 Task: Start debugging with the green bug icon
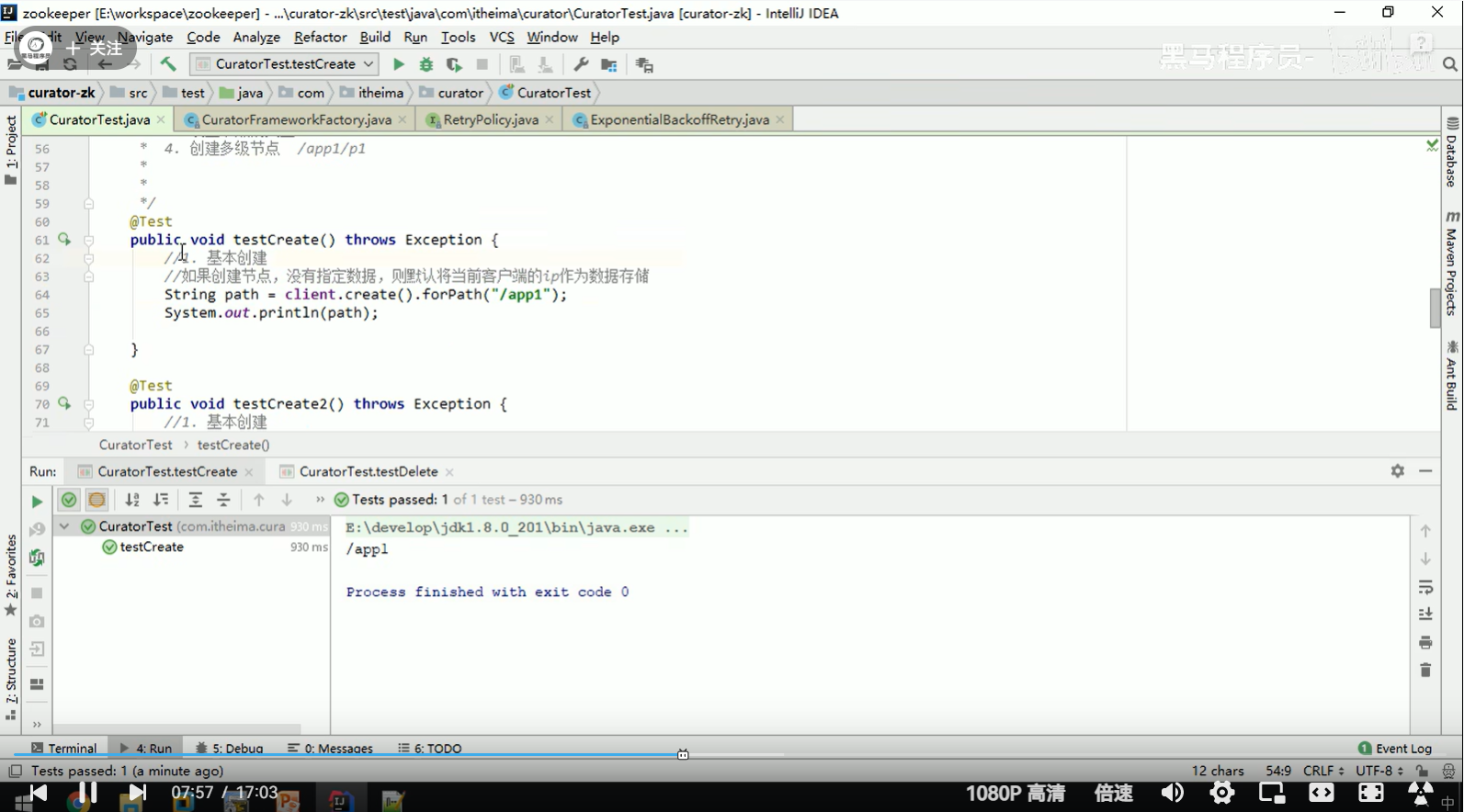click(x=426, y=64)
